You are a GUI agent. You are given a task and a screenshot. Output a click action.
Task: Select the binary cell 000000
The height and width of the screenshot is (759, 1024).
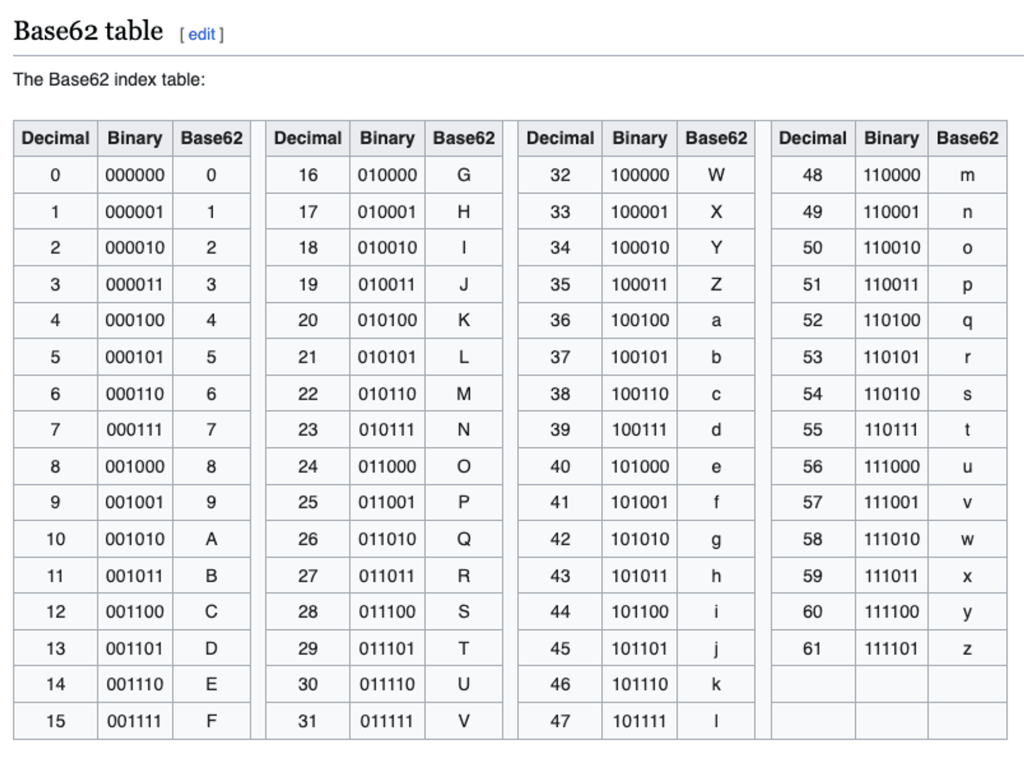coord(135,175)
